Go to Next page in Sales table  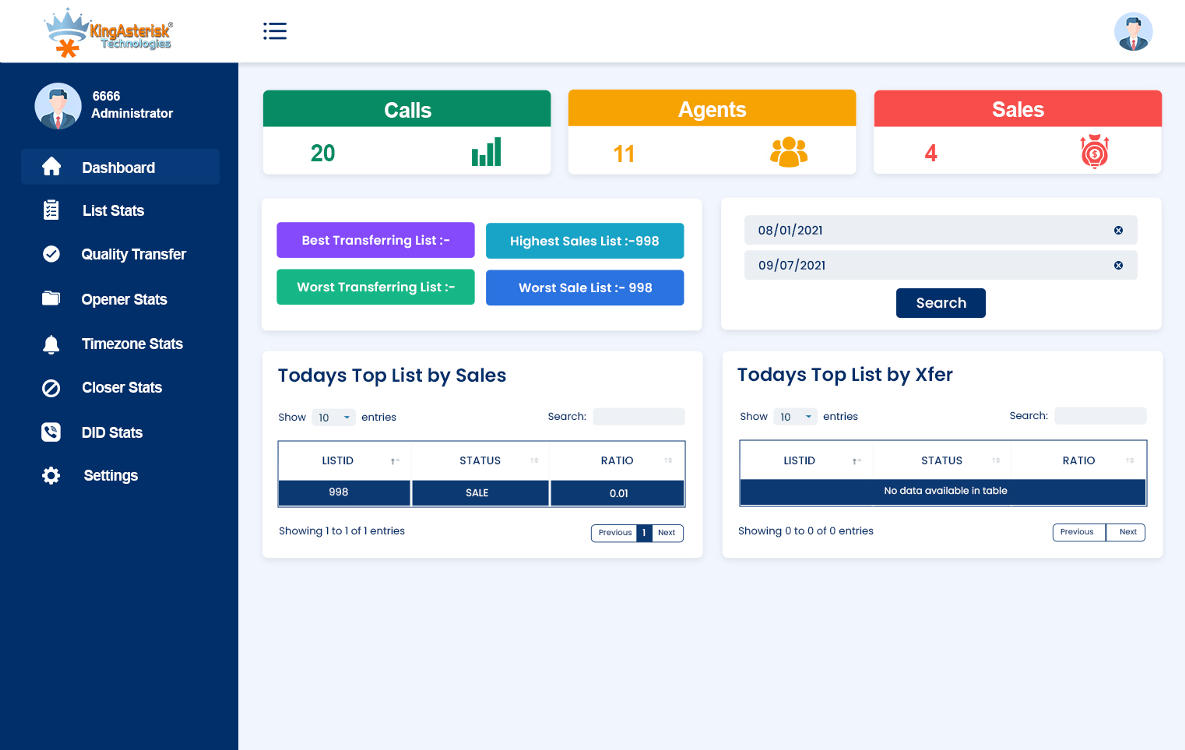coord(667,533)
